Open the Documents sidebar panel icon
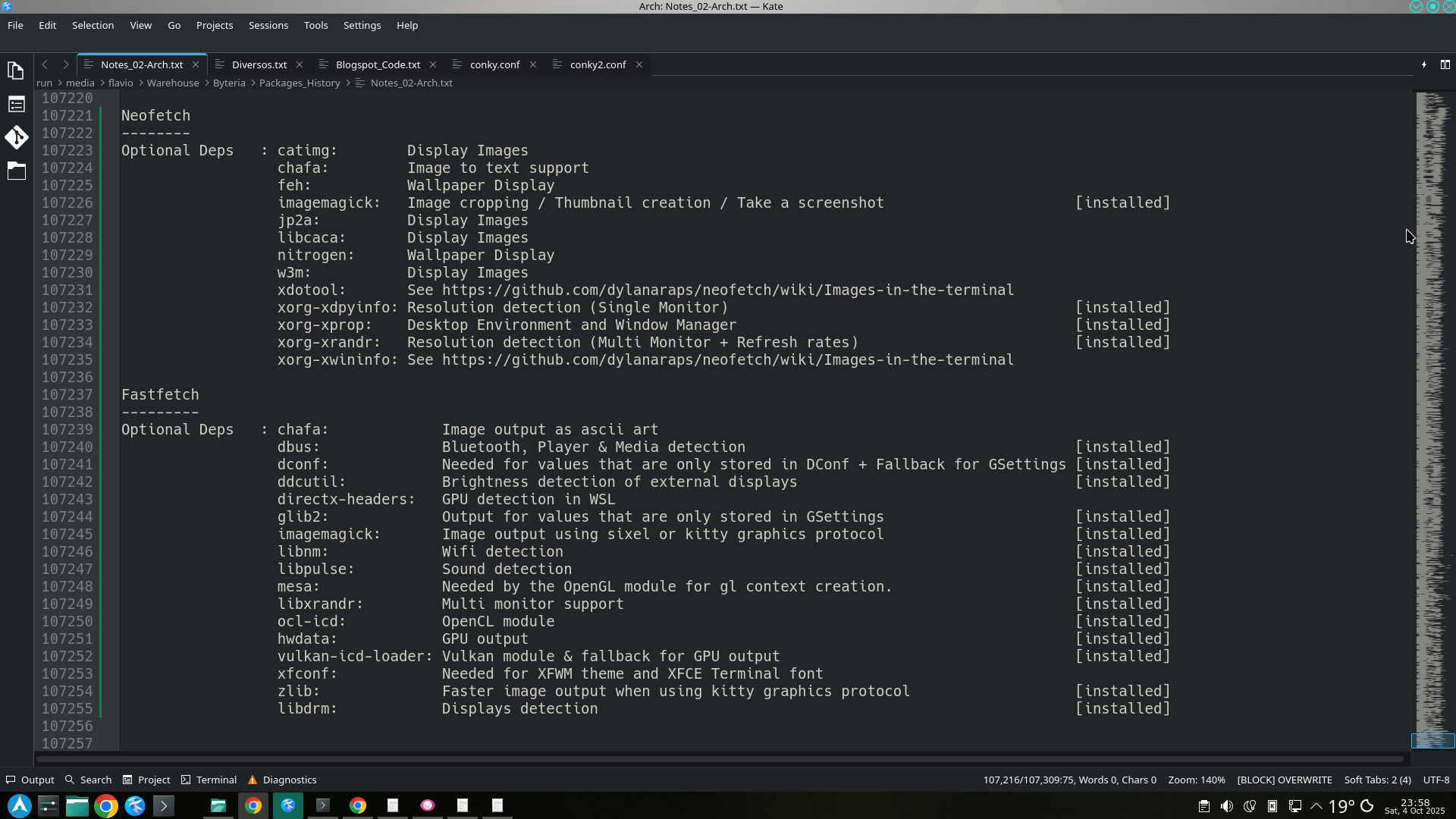Viewport: 1456px width, 819px height. pos(16,71)
